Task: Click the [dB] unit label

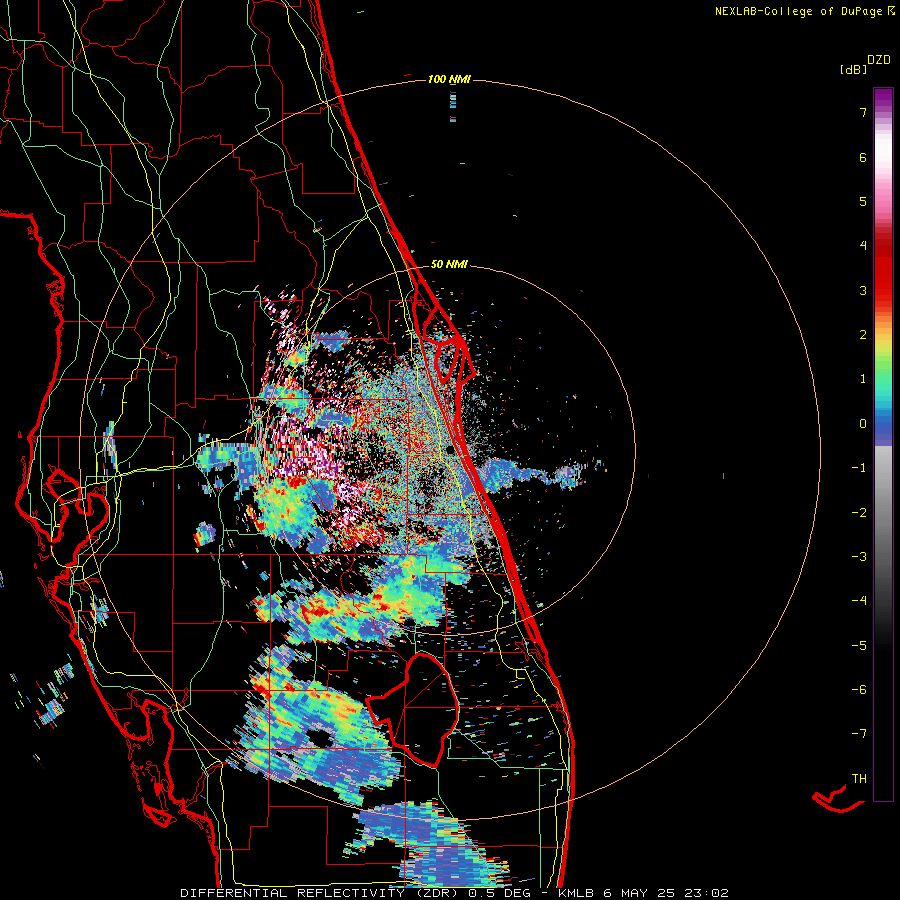Action: [853, 70]
